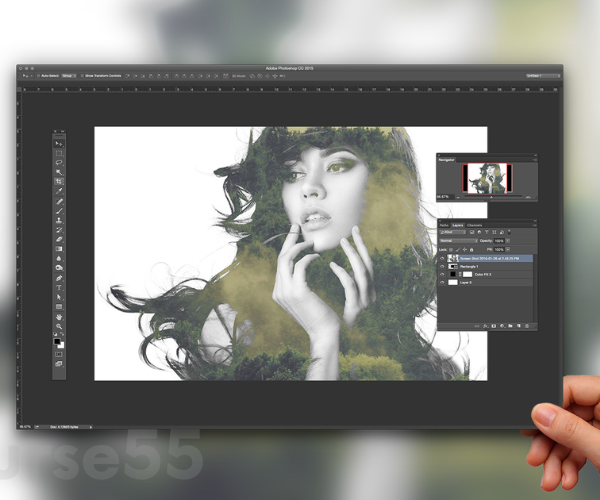This screenshot has height=500, width=600.
Task: Click the background color swatch
Action: coord(62,345)
